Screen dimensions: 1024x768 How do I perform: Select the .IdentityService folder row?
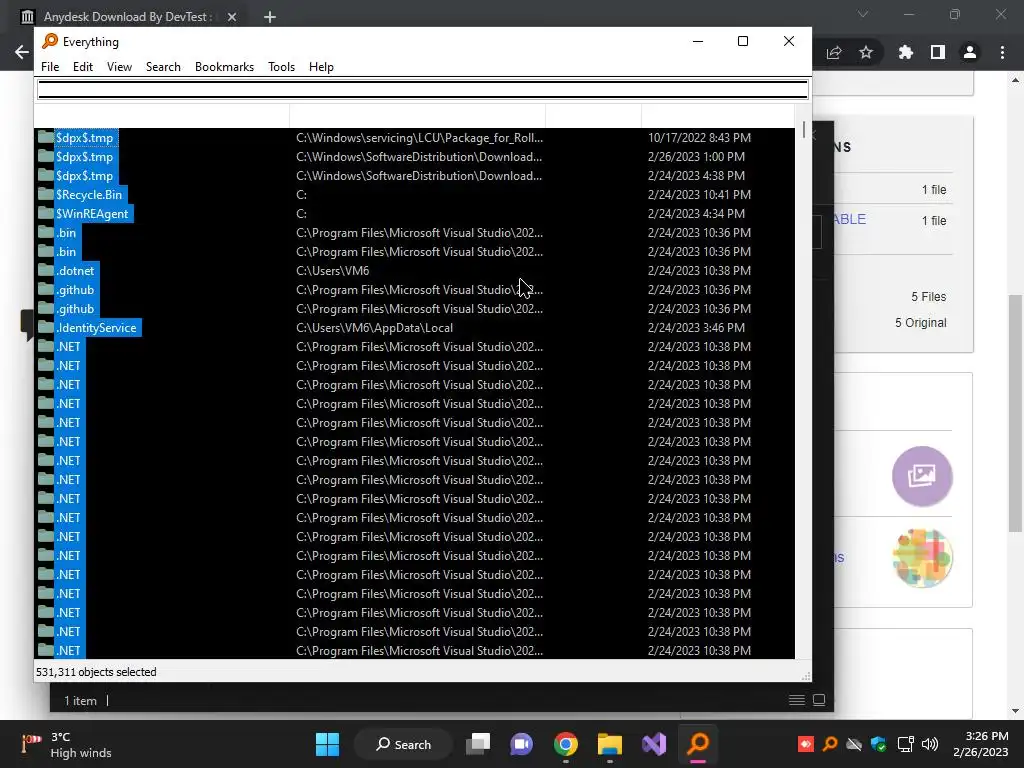414,328
